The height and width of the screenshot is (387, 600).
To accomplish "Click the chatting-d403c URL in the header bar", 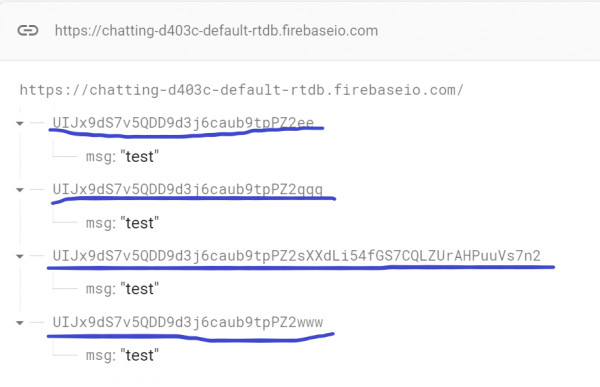I will [x=216, y=31].
